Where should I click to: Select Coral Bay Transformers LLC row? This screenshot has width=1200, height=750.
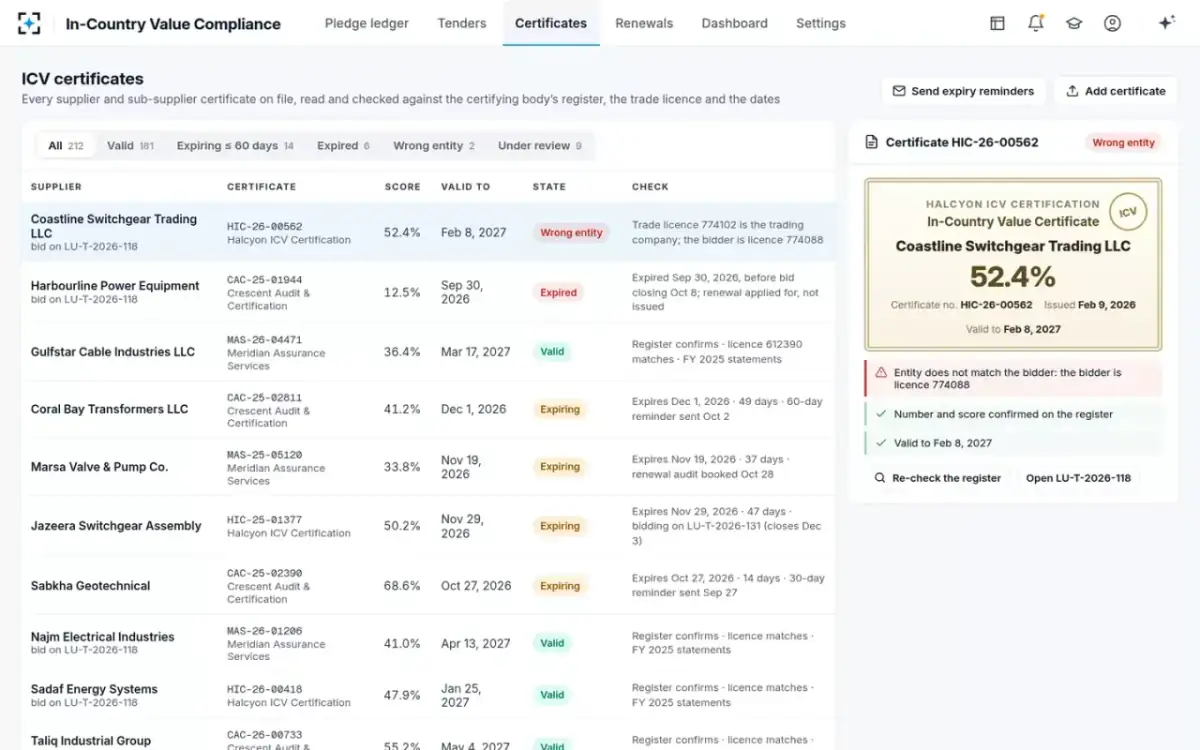click(428, 409)
